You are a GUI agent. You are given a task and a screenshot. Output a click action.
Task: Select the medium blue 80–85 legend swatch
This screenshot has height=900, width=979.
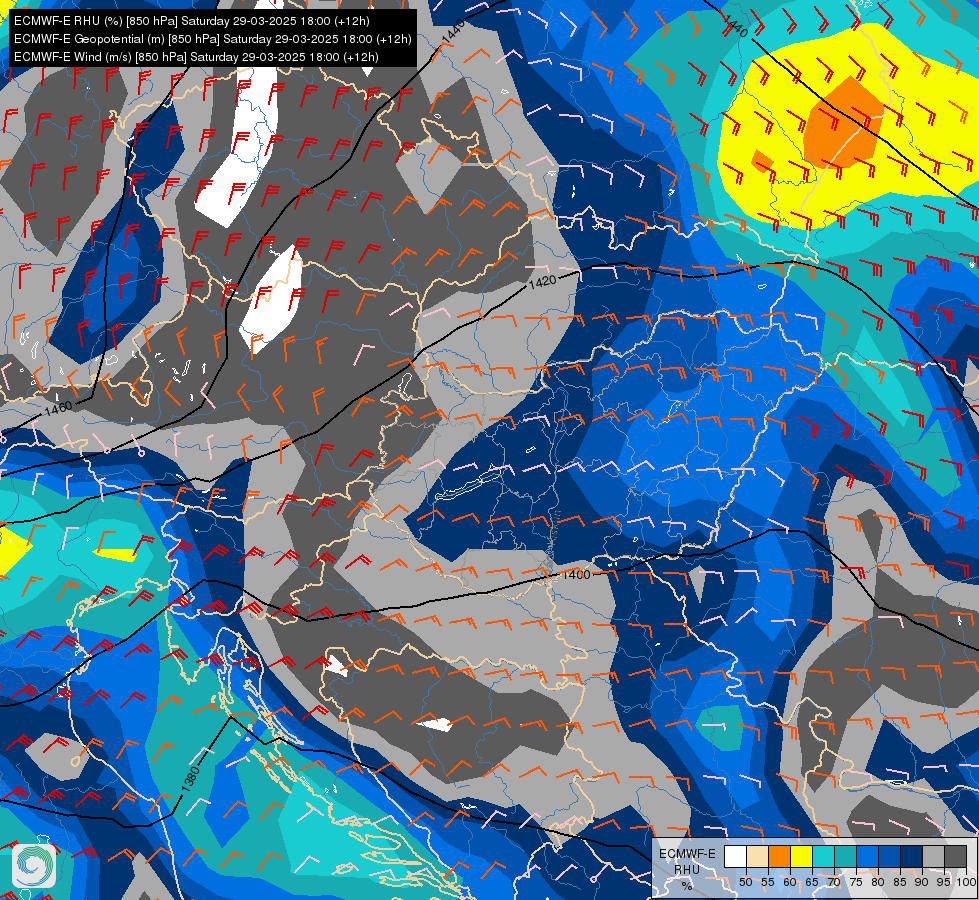tap(889, 856)
